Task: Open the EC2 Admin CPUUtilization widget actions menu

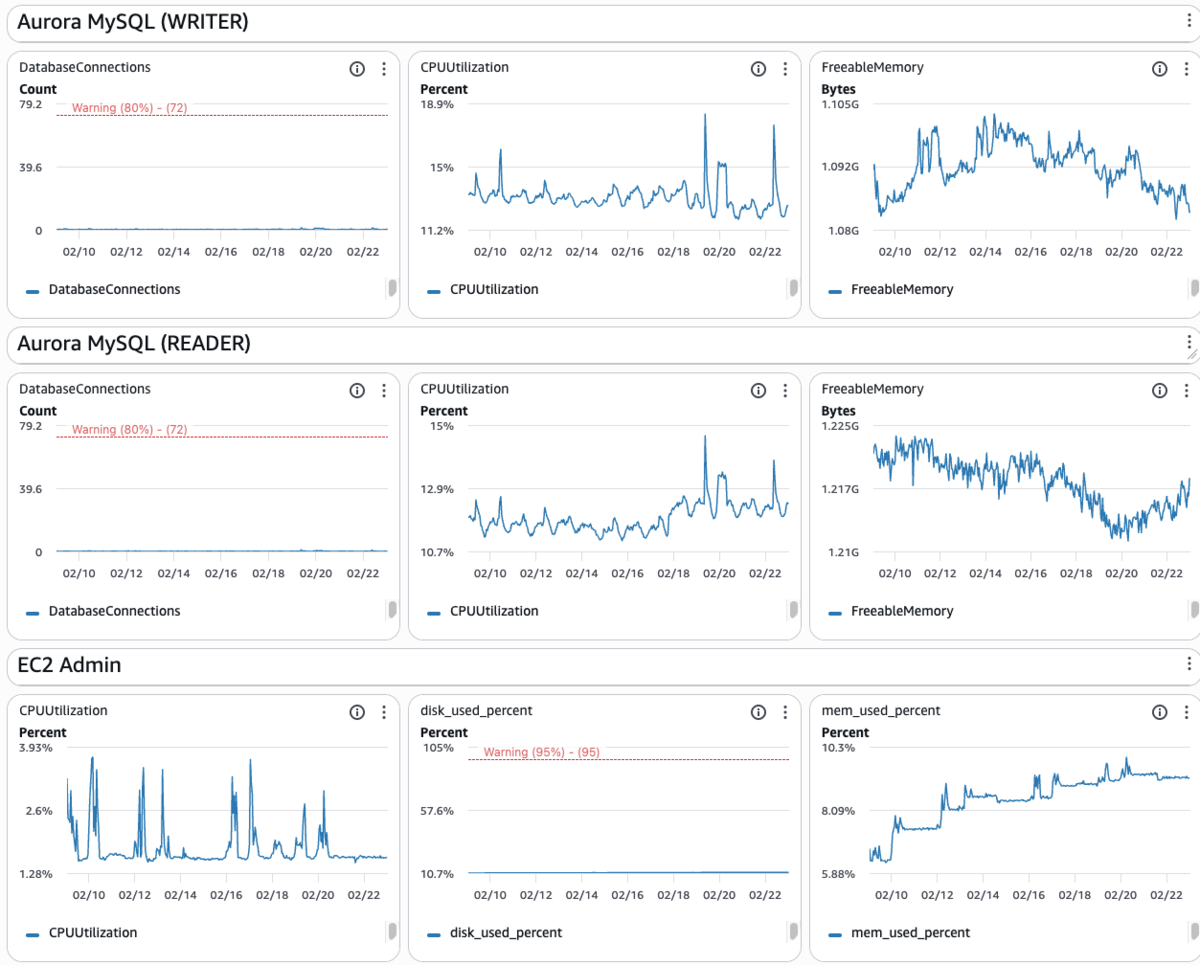Action: (384, 713)
